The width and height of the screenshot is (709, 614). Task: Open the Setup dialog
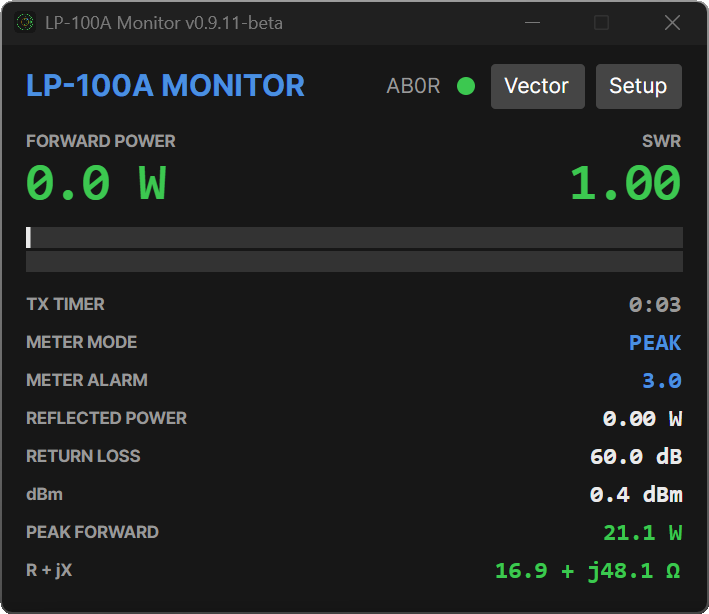638,86
